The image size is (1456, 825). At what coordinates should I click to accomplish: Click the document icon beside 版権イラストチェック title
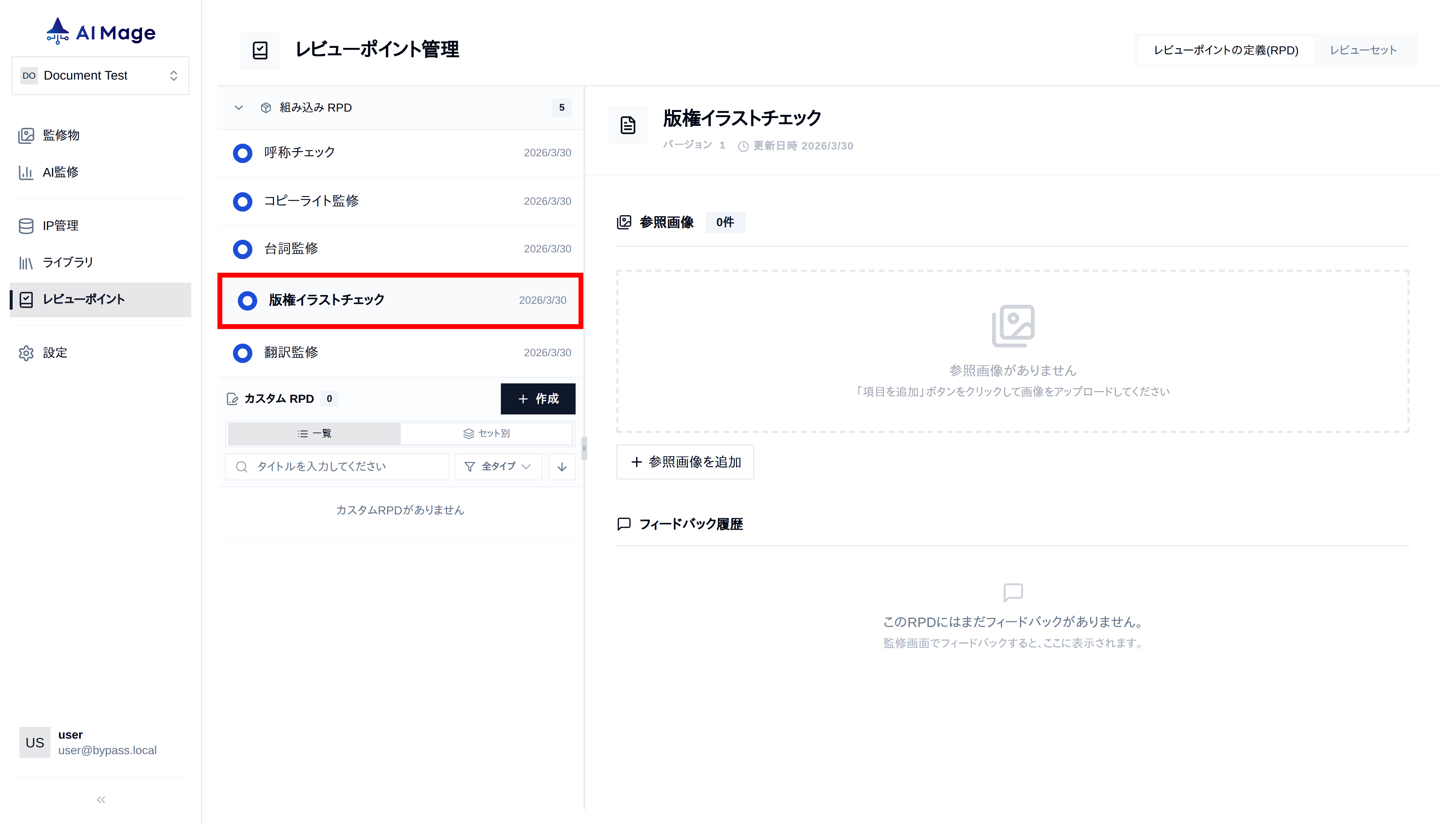628,125
